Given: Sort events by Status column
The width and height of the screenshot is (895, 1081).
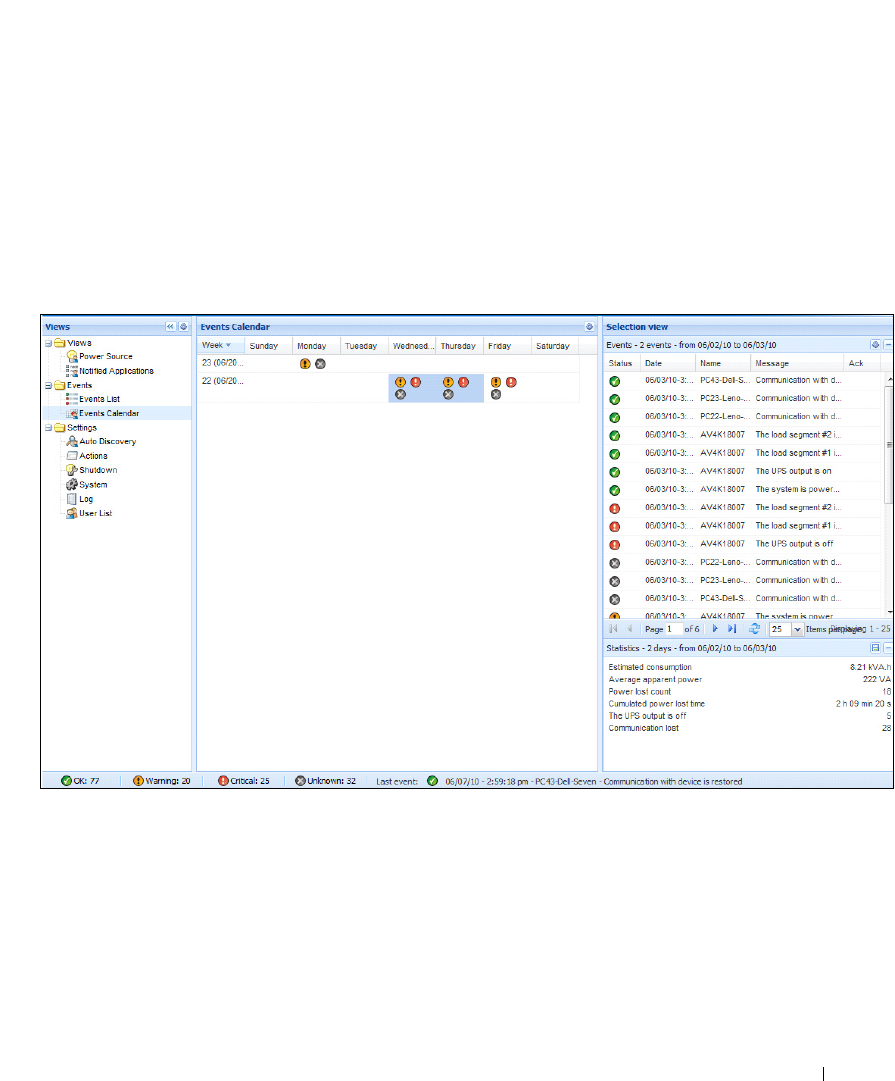Looking at the screenshot, I should pyautogui.click(x=621, y=363).
